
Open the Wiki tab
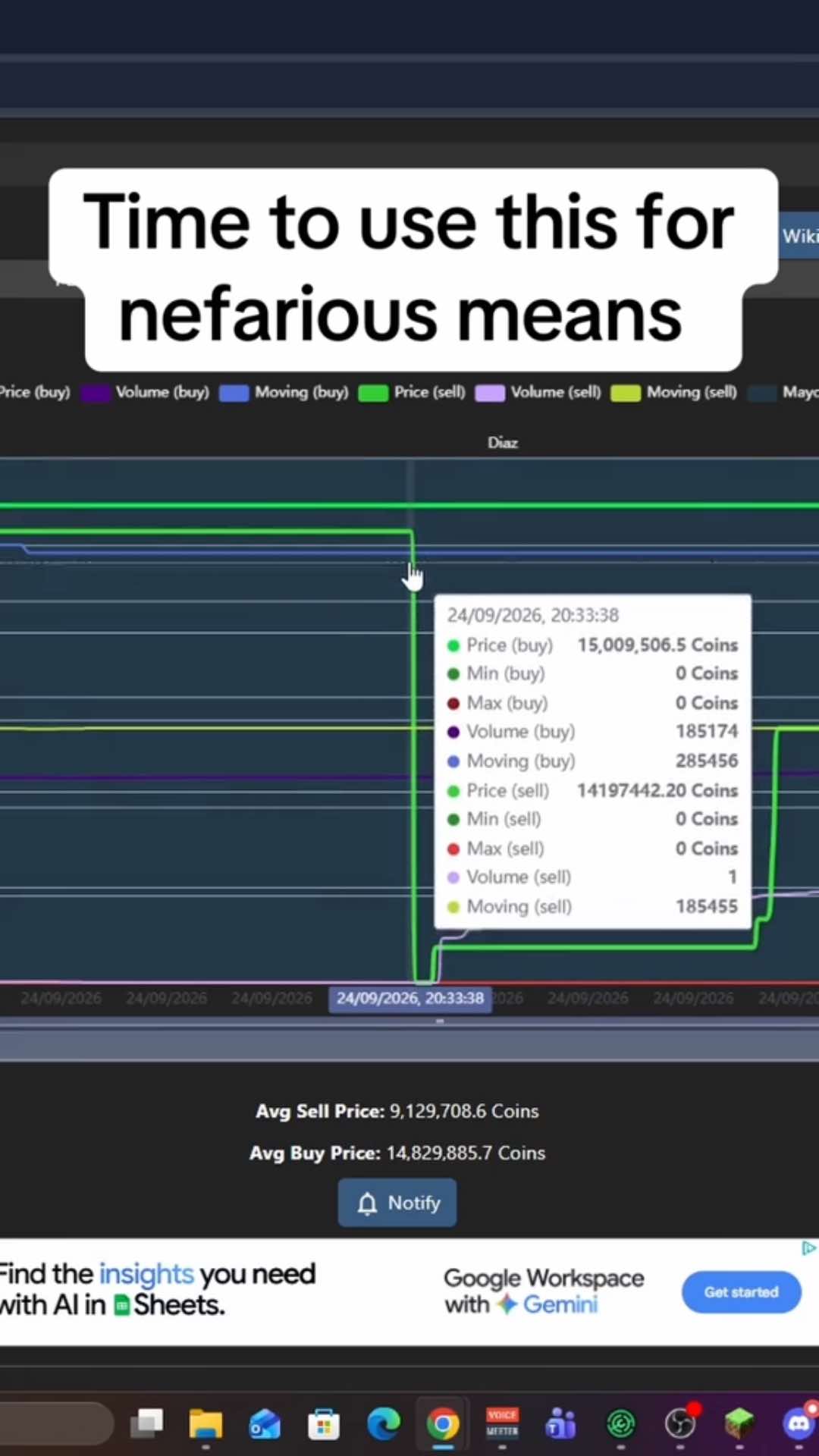799,236
